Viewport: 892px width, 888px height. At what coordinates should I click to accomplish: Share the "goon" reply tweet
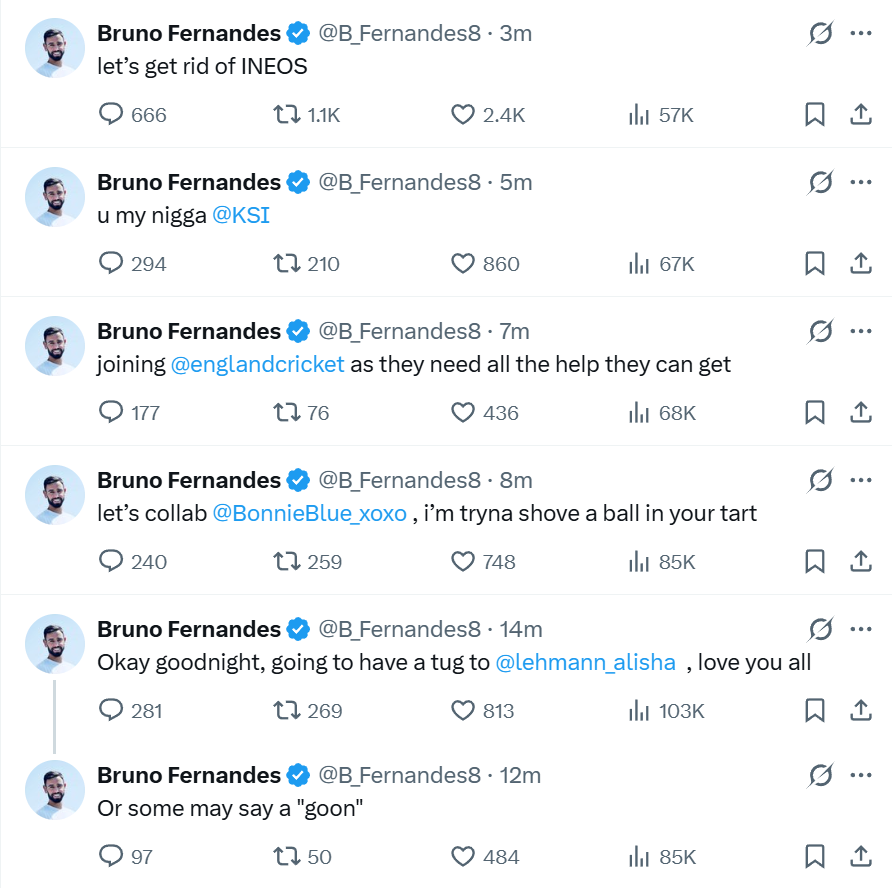[x=860, y=857]
